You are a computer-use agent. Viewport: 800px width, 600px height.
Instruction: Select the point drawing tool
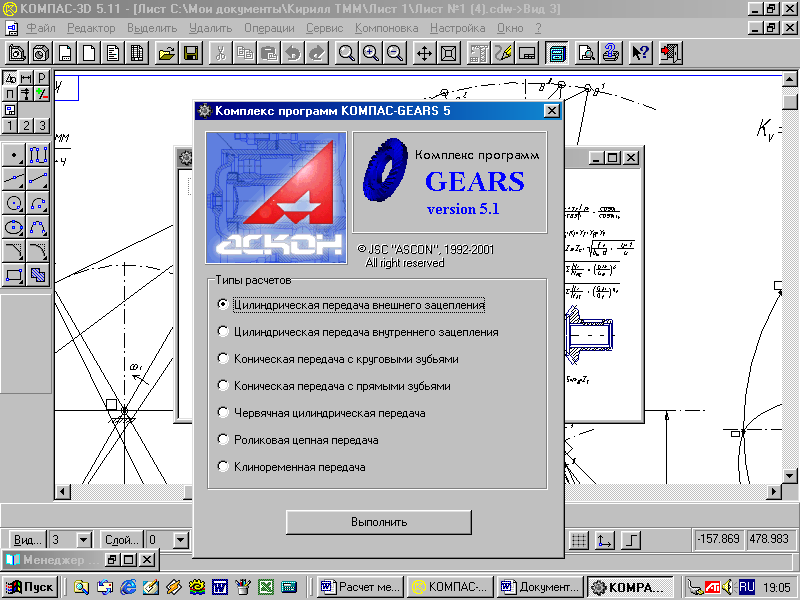tap(14, 154)
